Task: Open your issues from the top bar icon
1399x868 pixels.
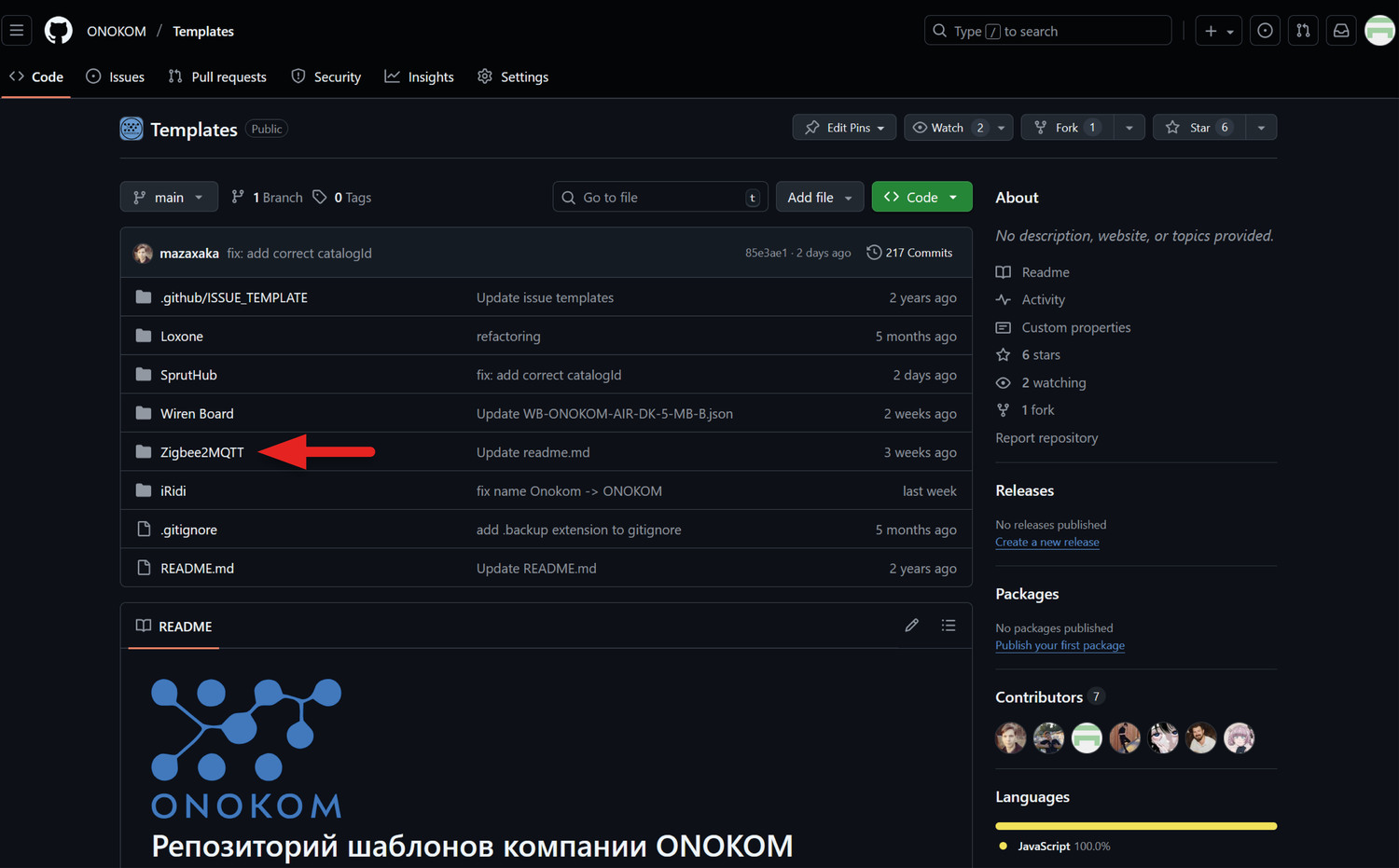Action: coord(1265,30)
